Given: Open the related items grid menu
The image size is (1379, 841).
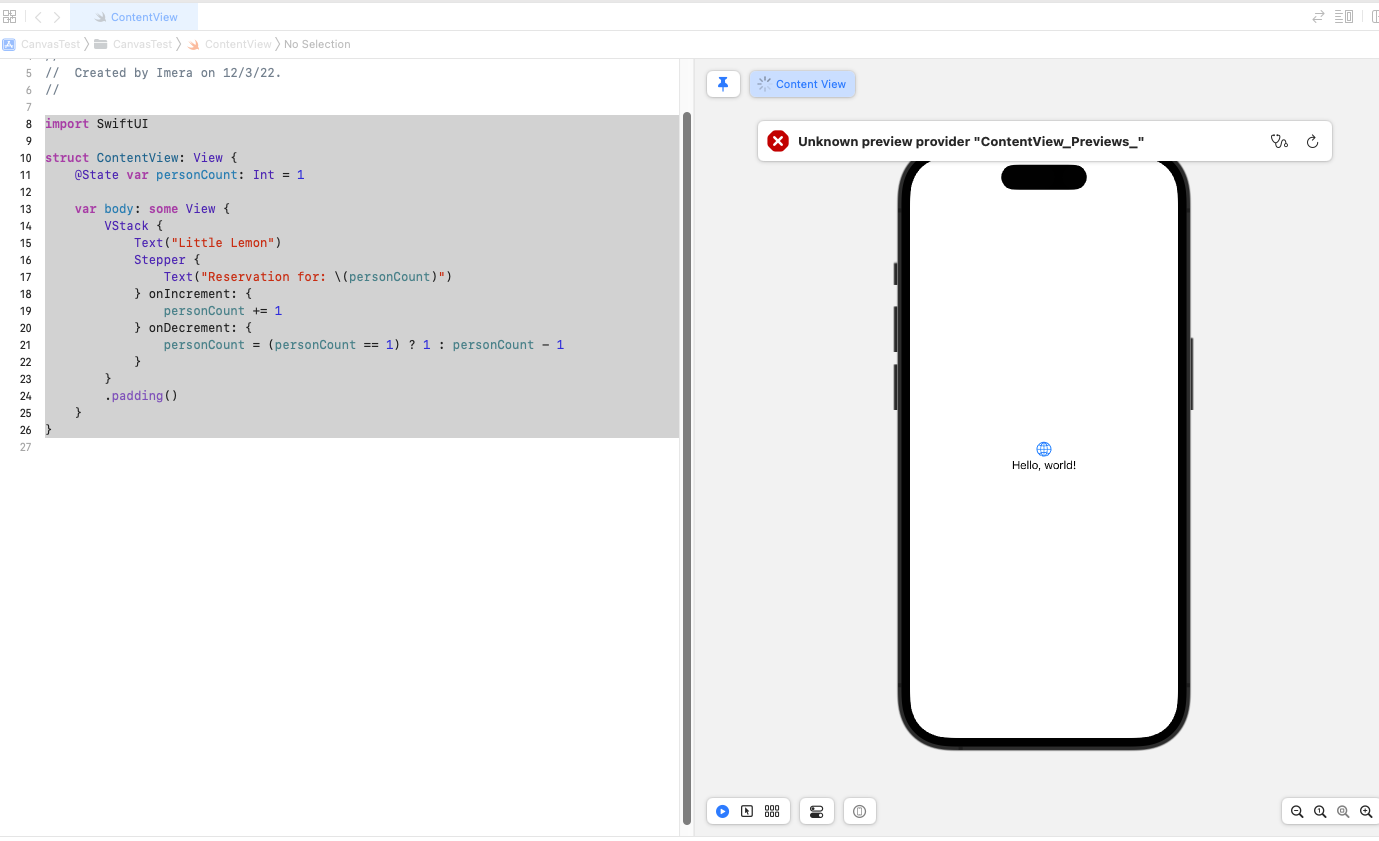Looking at the screenshot, I should 10,17.
